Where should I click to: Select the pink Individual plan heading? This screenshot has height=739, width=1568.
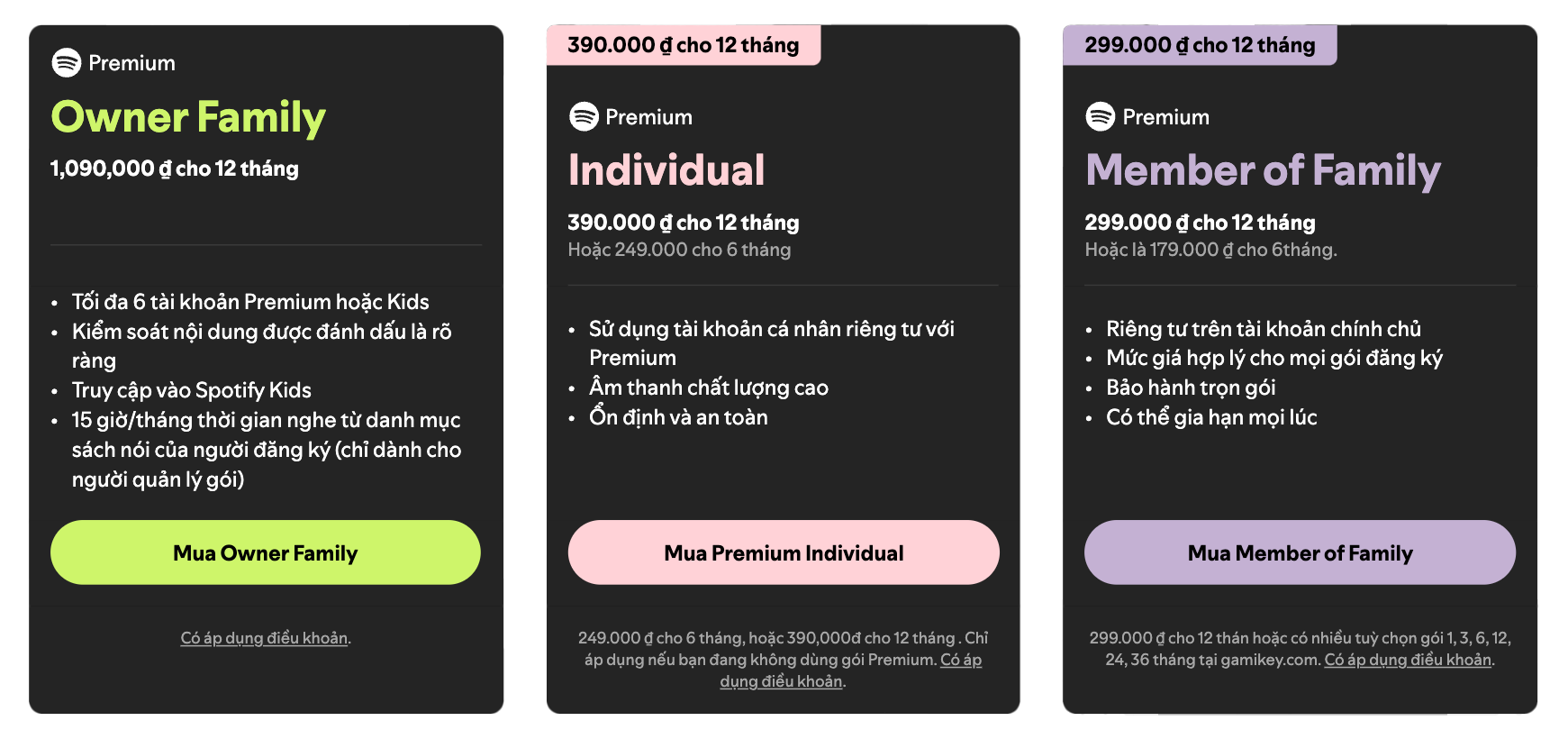(x=666, y=170)
